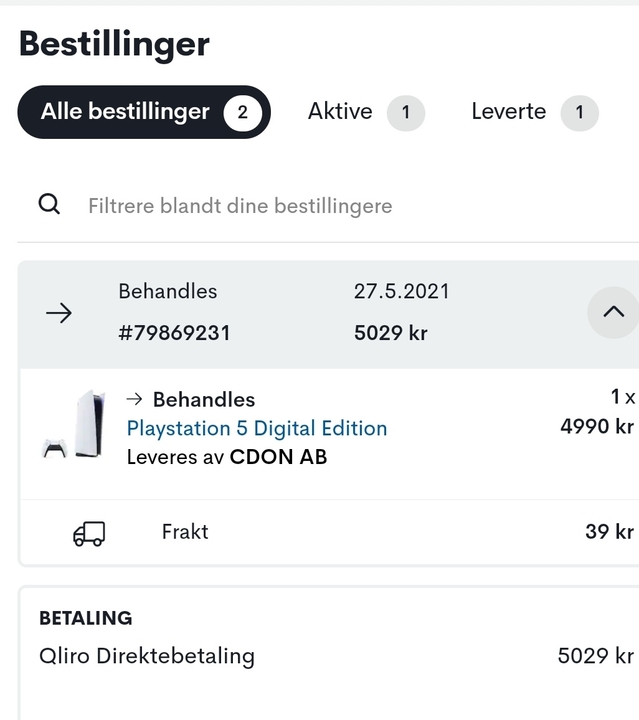Click the count badge on Alle bestillinger
This screenshot has height=720, width=639.
tap(242, 112)
